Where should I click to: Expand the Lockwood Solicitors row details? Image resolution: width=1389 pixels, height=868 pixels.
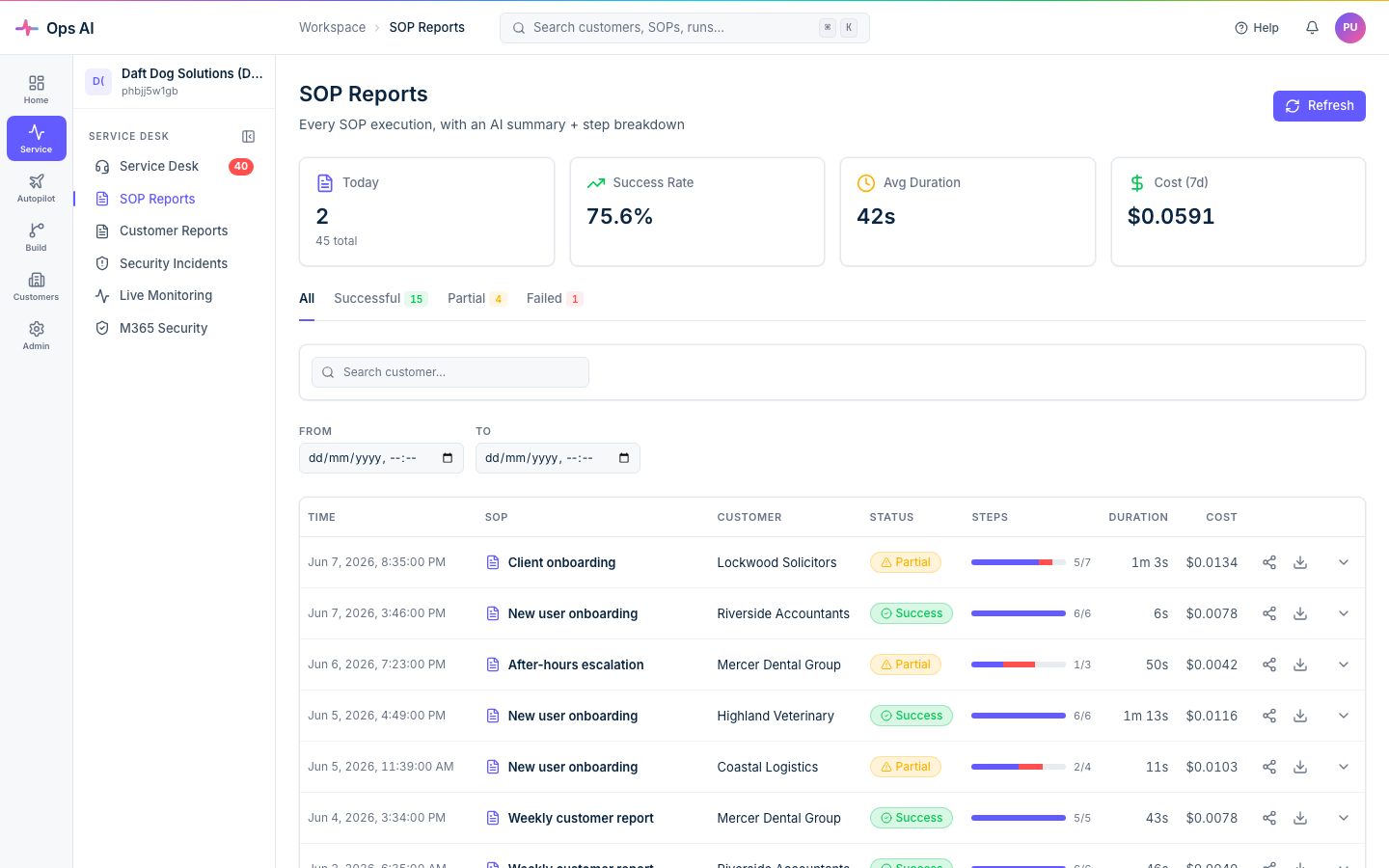click(x=1344, y=562)
